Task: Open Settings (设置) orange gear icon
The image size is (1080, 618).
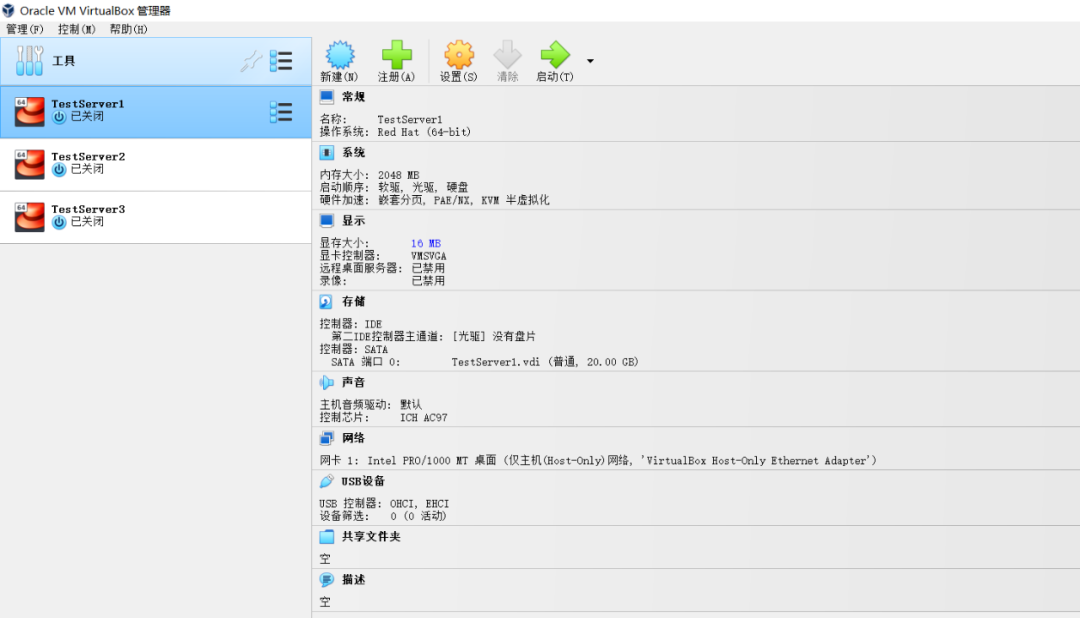Action: click(459, 54)
